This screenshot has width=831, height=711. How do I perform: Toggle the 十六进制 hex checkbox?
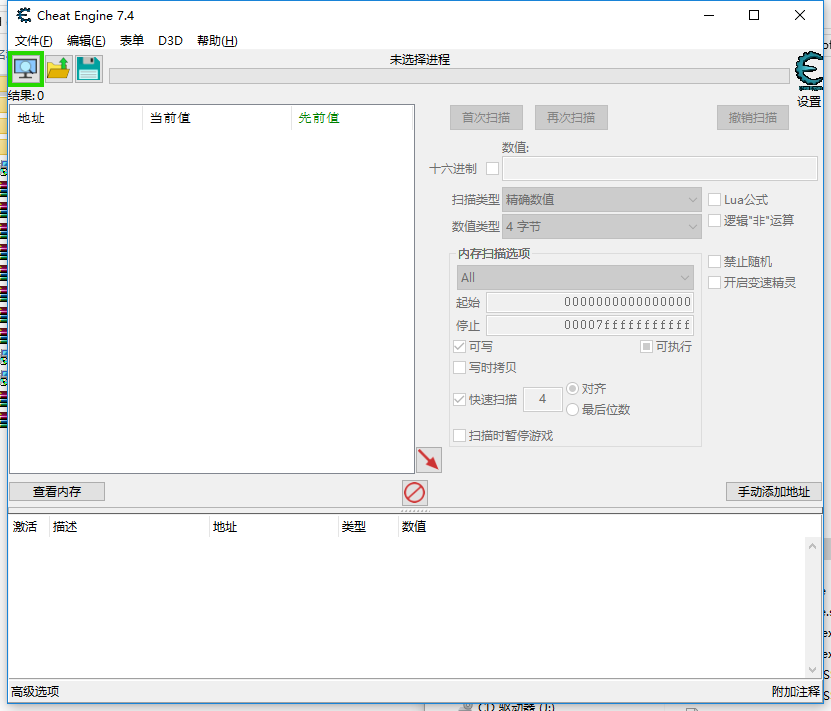point(492,168)
